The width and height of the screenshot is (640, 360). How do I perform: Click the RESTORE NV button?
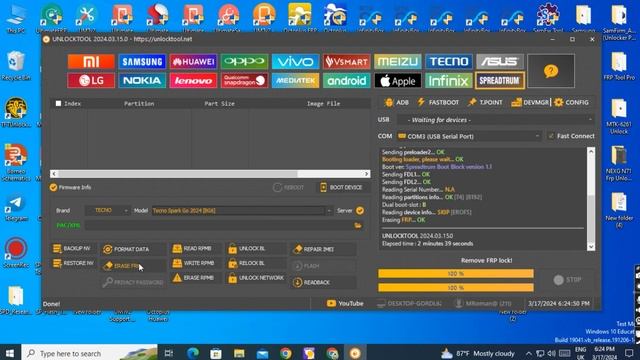(x=73, y=263)
